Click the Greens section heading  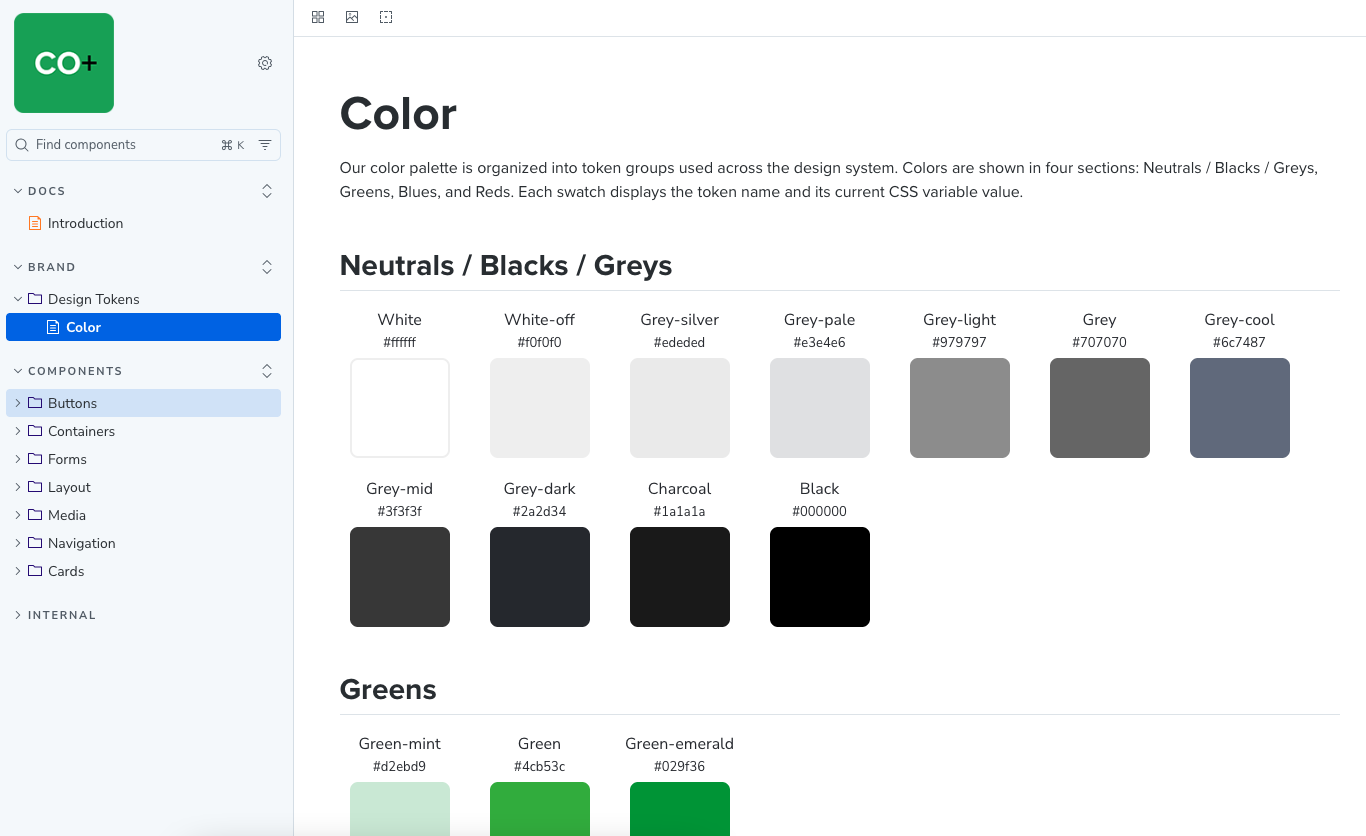(x=388, y=689)
